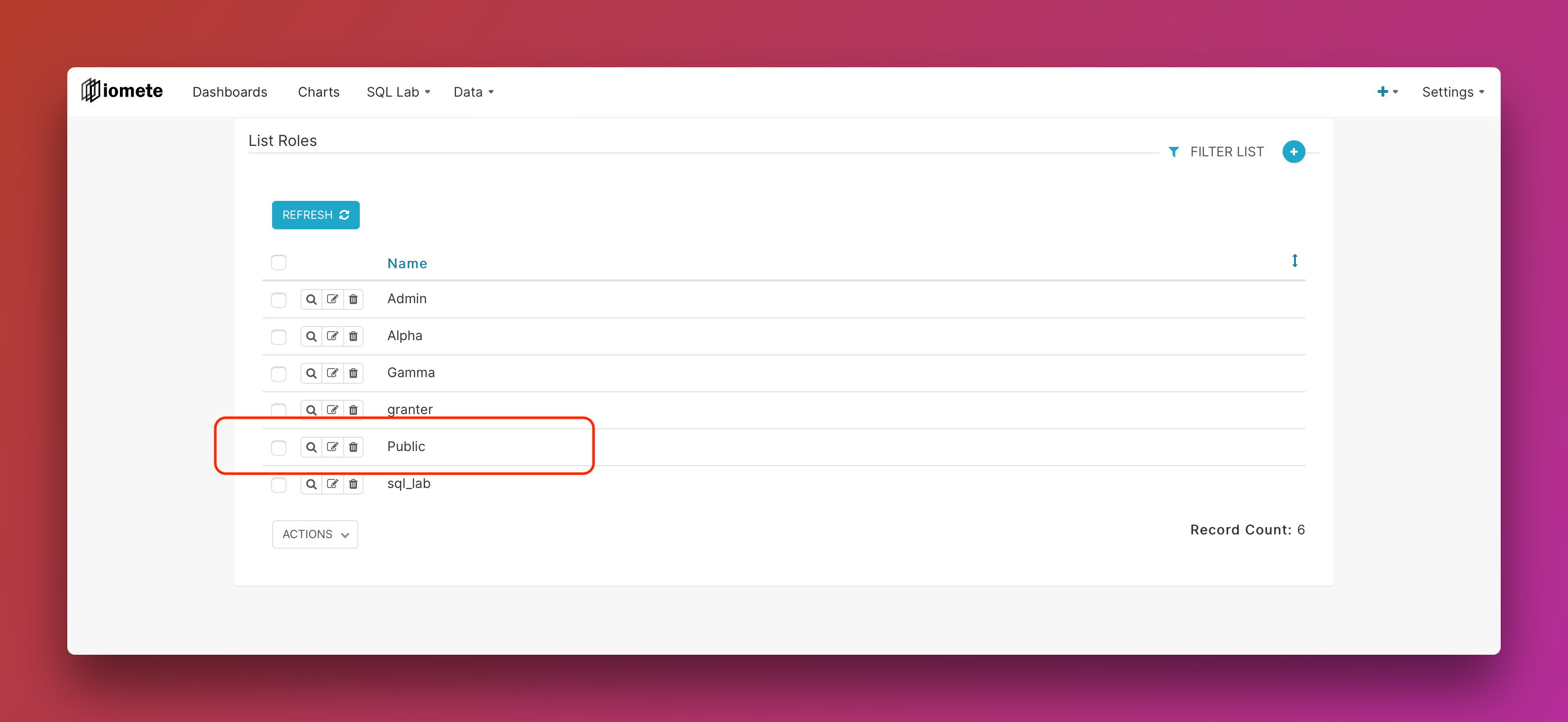The image size is (1568, 722).
Task: Select the Public role checkbox
Action: (x=279, y=448)
